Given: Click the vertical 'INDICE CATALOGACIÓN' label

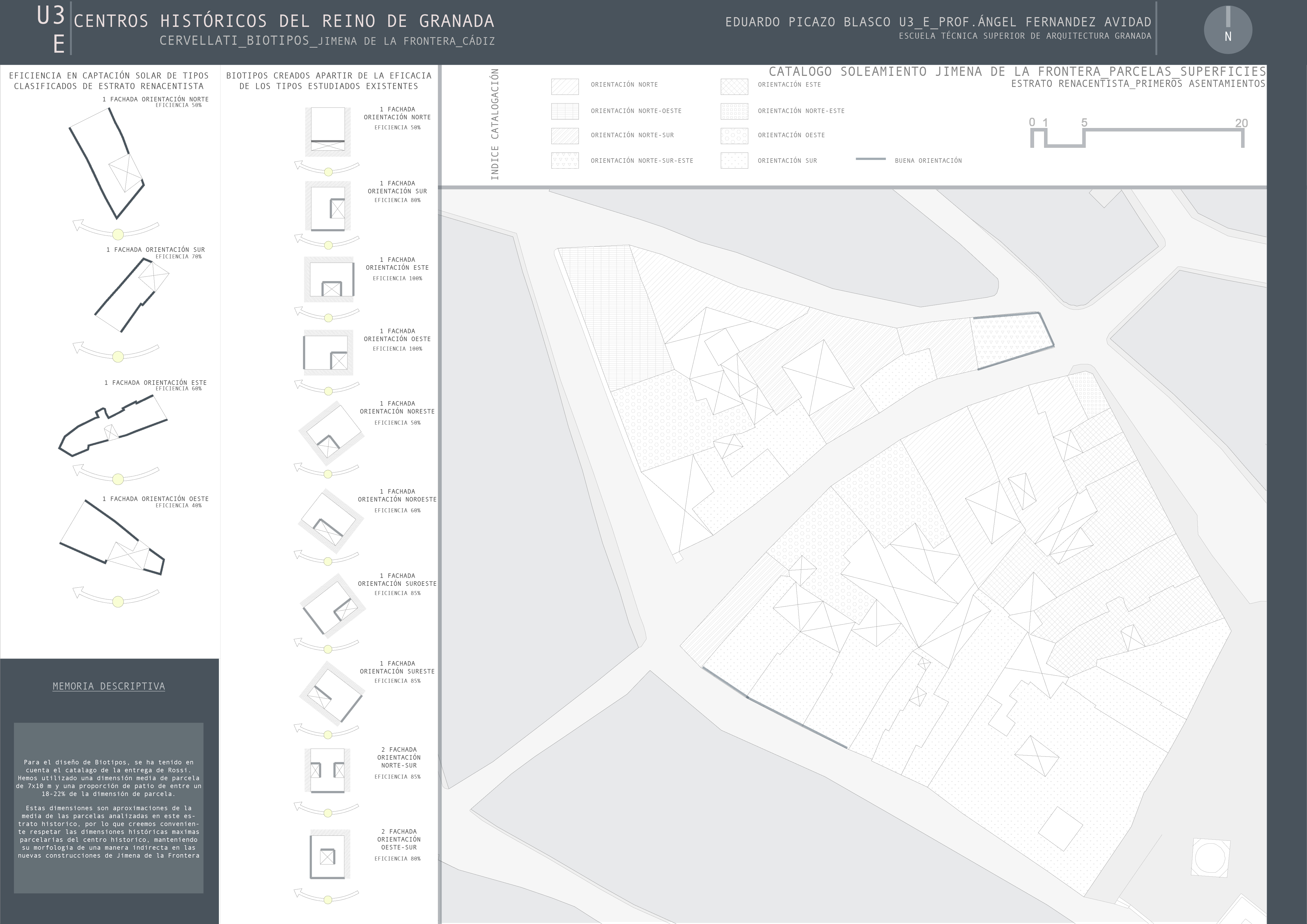Looking at the screenshot, I should [495, 125].
